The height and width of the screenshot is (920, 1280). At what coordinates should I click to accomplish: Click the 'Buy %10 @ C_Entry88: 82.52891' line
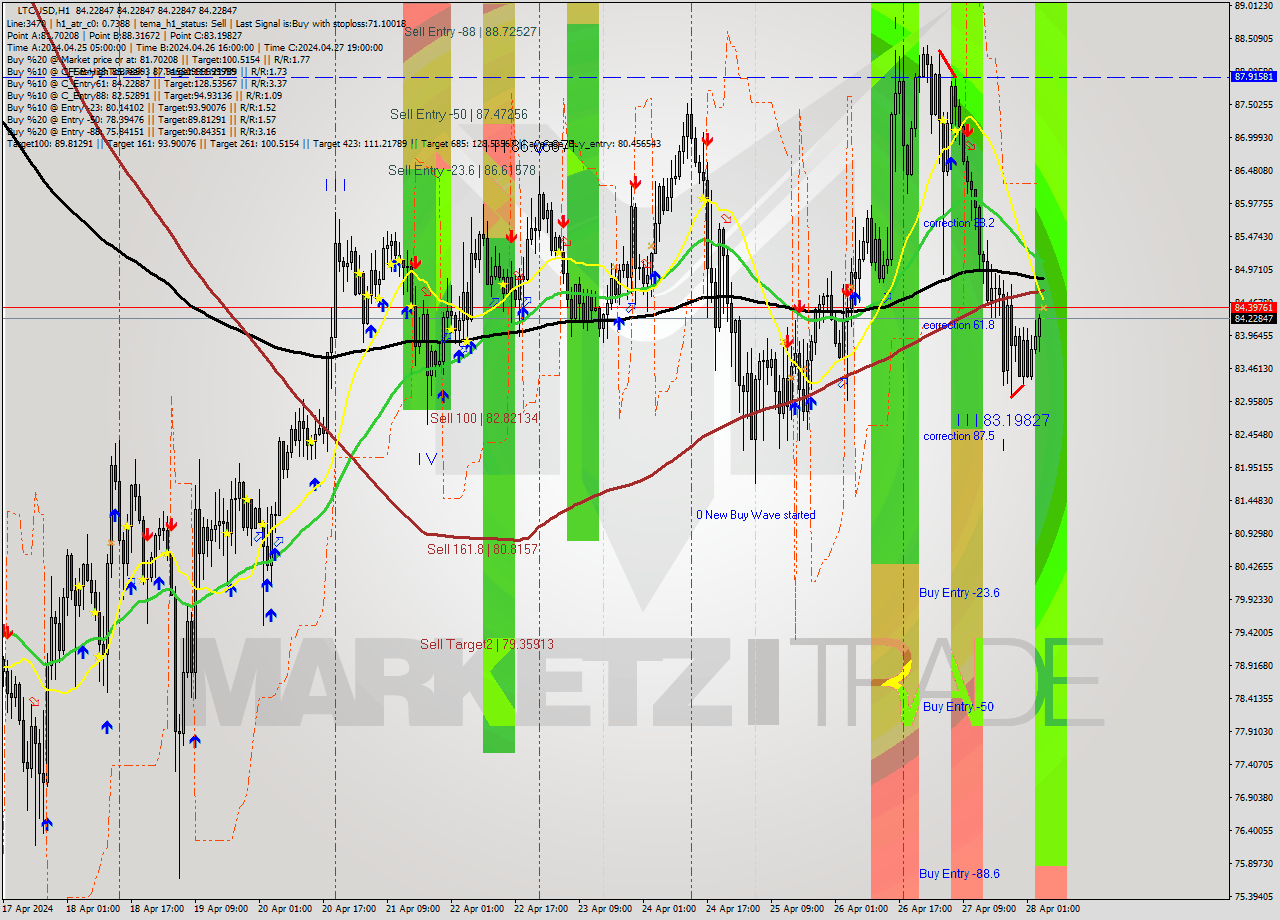pyautogui.click(x=144, y=95)
